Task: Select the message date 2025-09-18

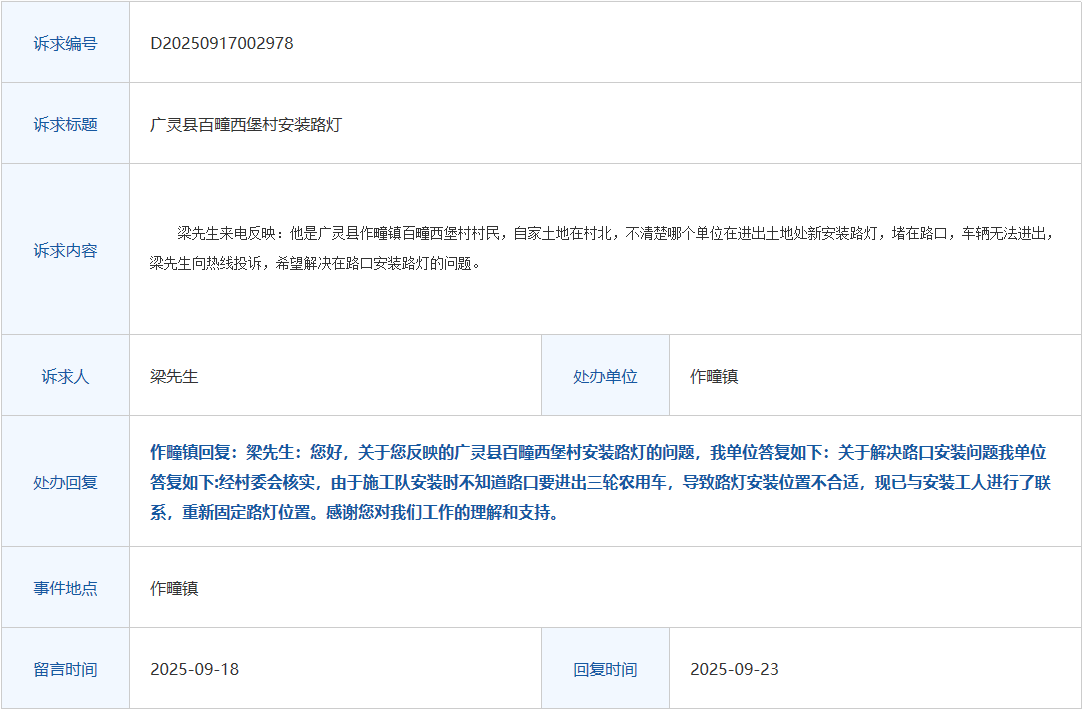Action: (x=194, y=669)
